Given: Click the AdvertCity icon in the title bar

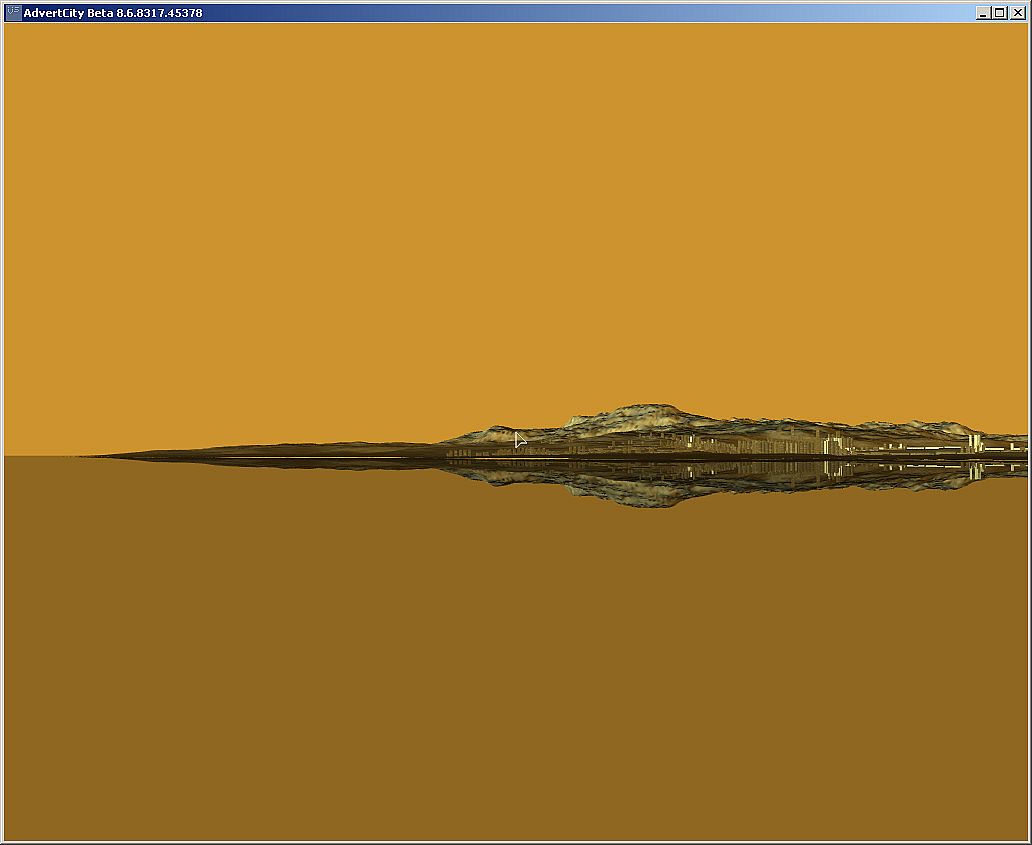Looking at the screenshot, I should (x=13, y=13).
